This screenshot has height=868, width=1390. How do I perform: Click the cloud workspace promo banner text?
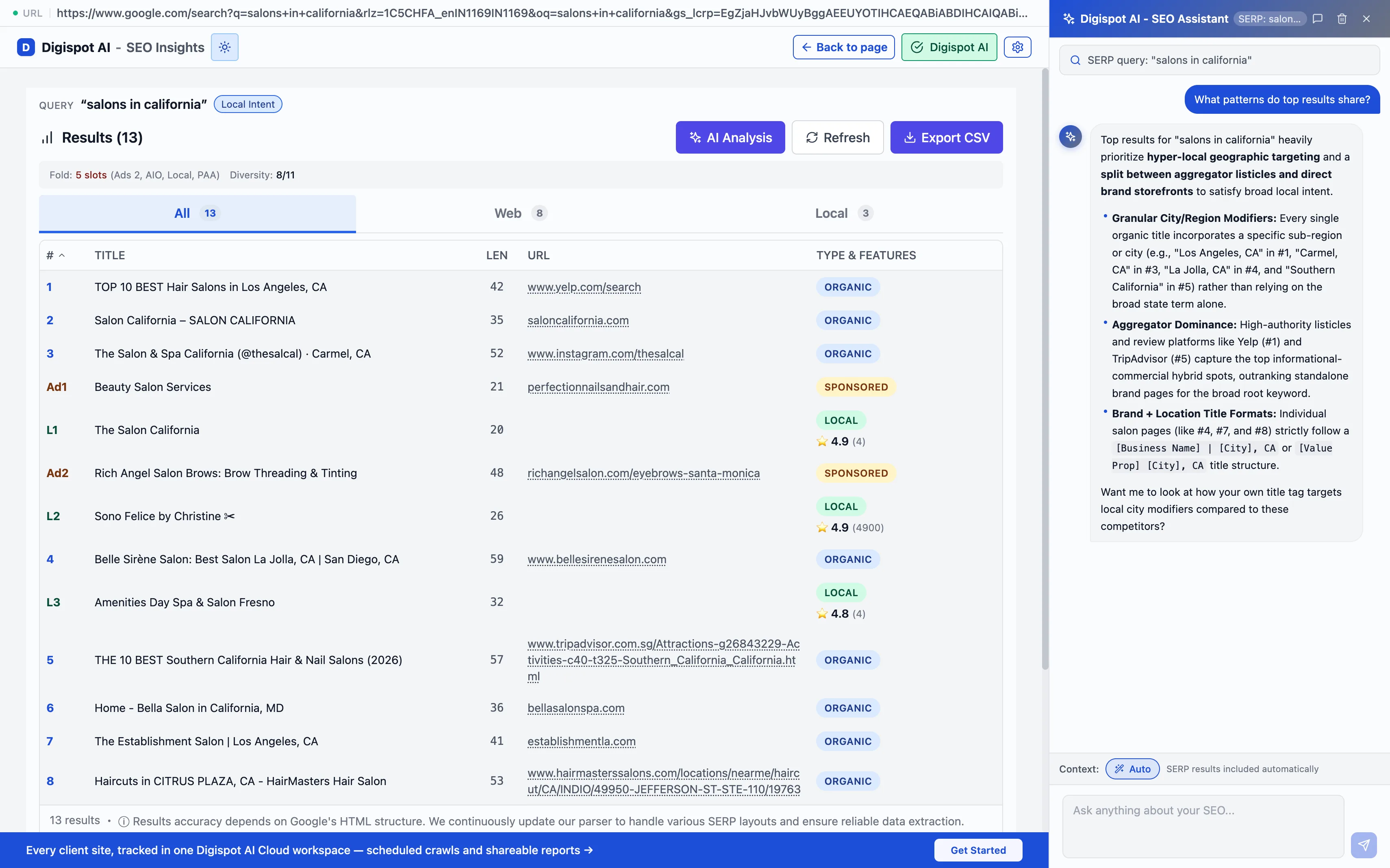309,850
